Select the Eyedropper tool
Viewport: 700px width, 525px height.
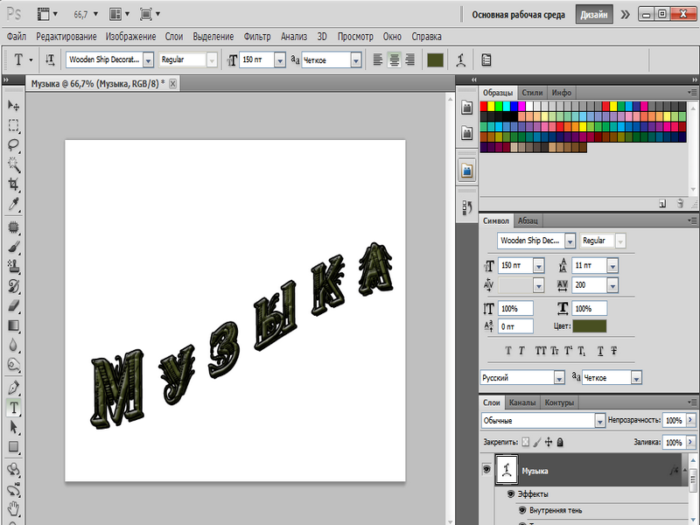(x=14, y=205)
